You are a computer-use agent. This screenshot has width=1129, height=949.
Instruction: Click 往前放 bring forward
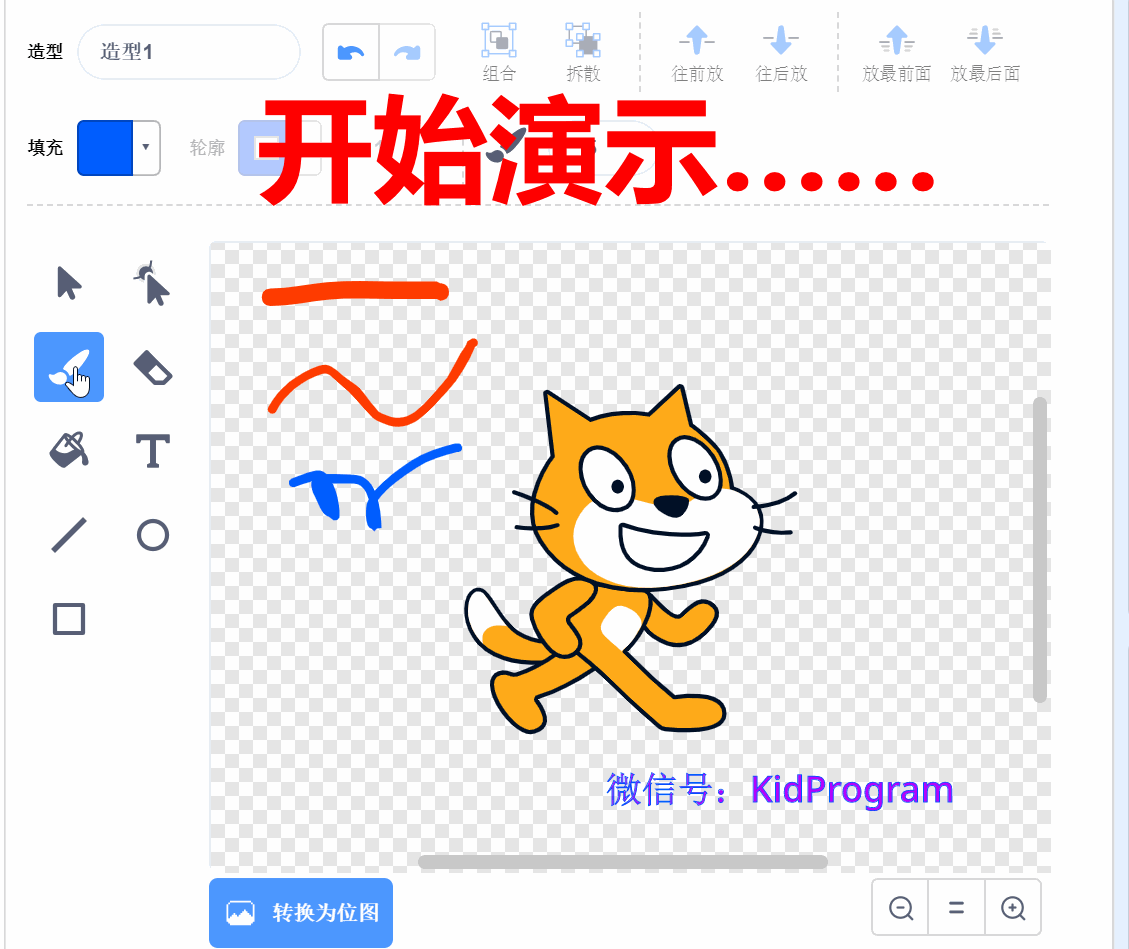click(x=697, y=53)
